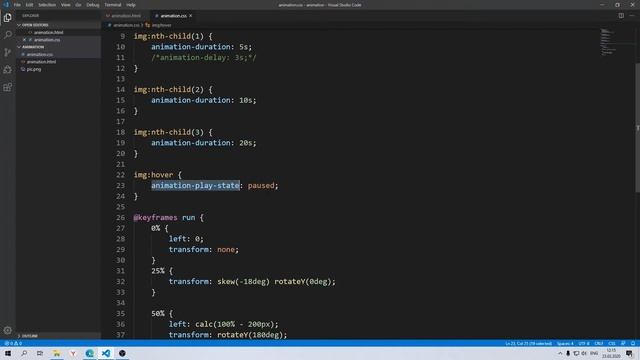Image resolution: width=640 pixels, height=360 pixels.
Task: Click the split editor icon
Action: coord(621,16)
